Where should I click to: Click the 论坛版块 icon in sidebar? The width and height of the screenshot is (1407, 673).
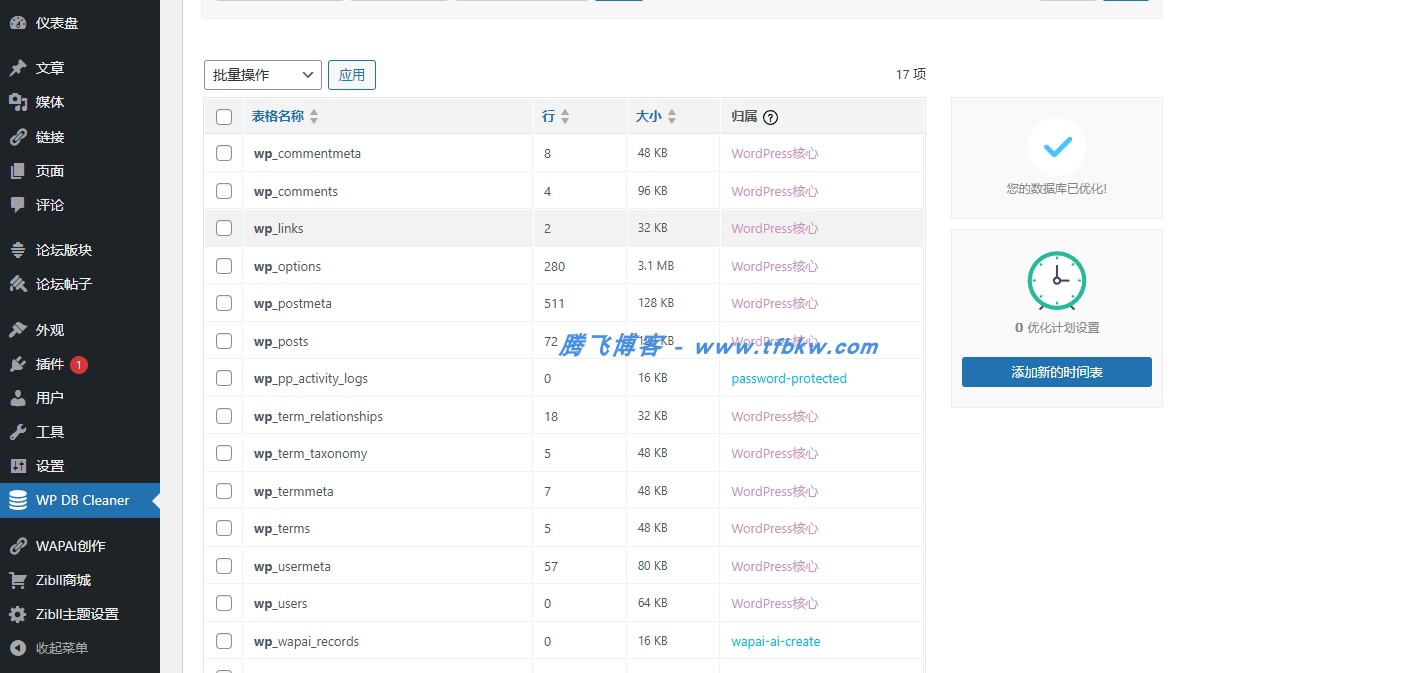coord(18,250)
